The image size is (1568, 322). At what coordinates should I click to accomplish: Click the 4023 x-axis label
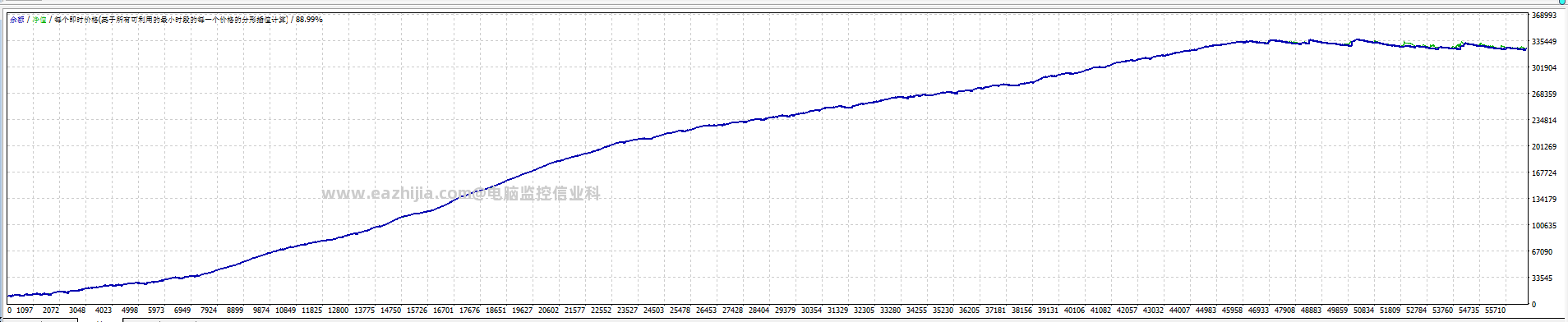(104, 310)
